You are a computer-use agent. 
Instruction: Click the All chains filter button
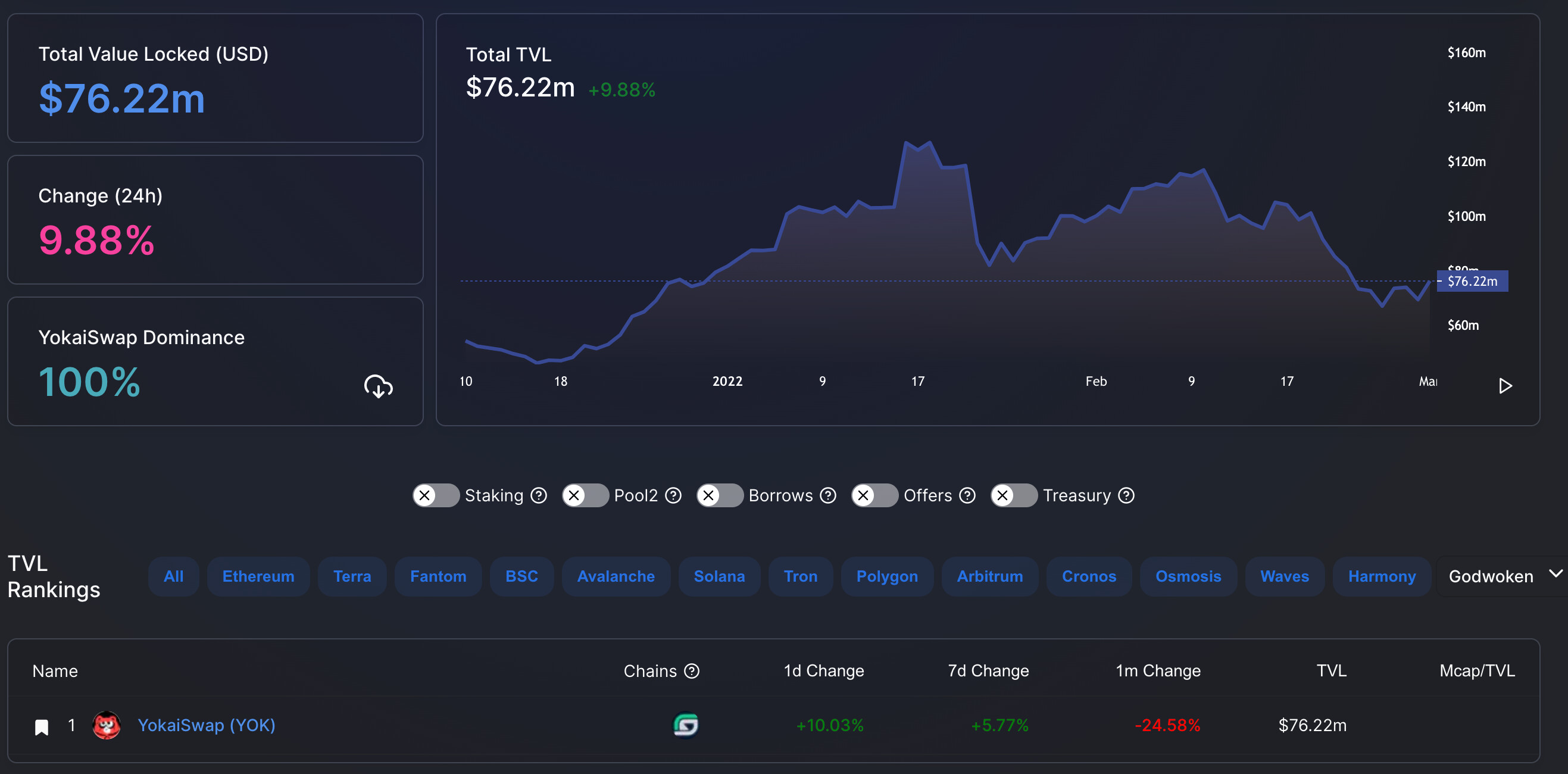pyautogui.click(x=173, y=576)
